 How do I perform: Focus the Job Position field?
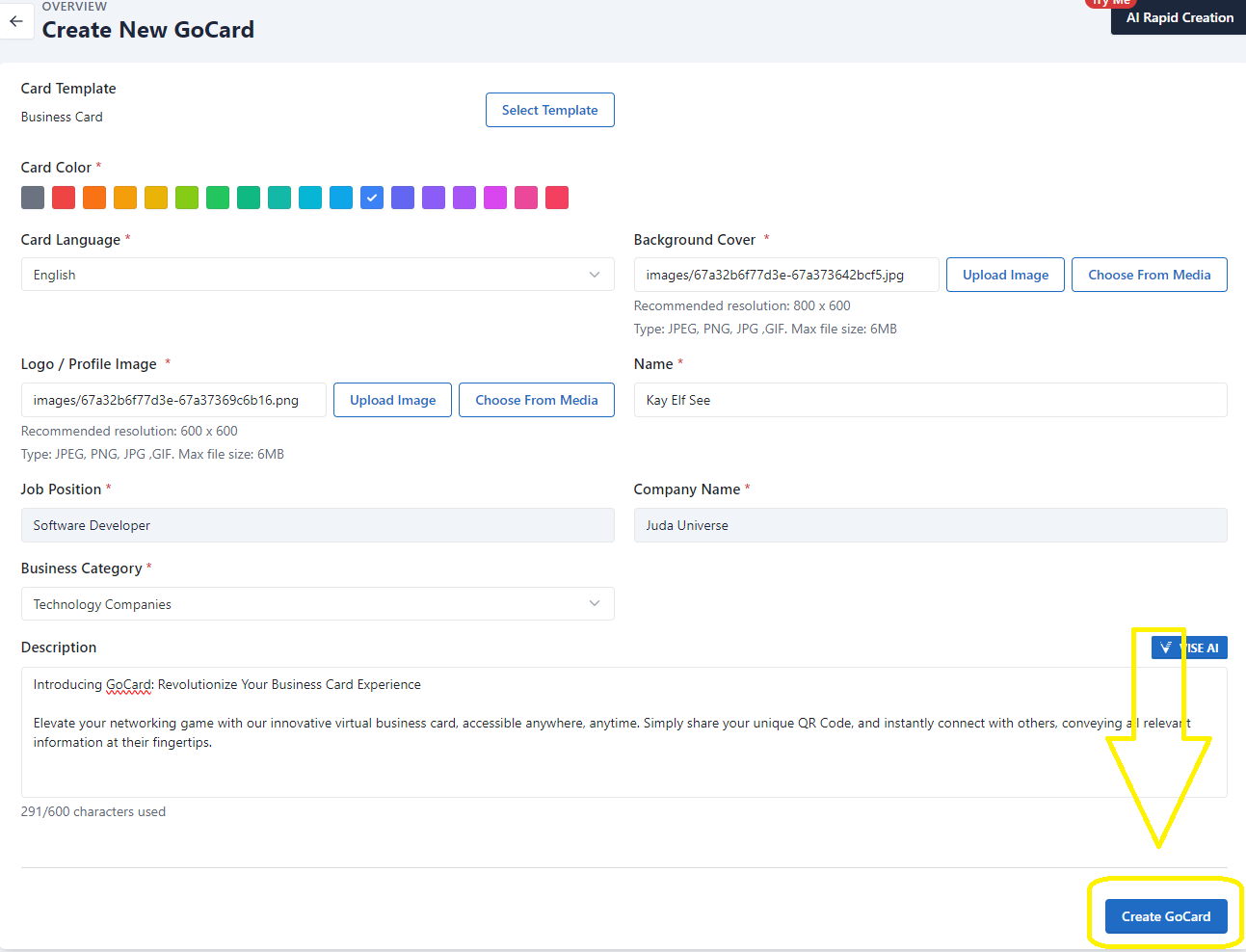317,525
